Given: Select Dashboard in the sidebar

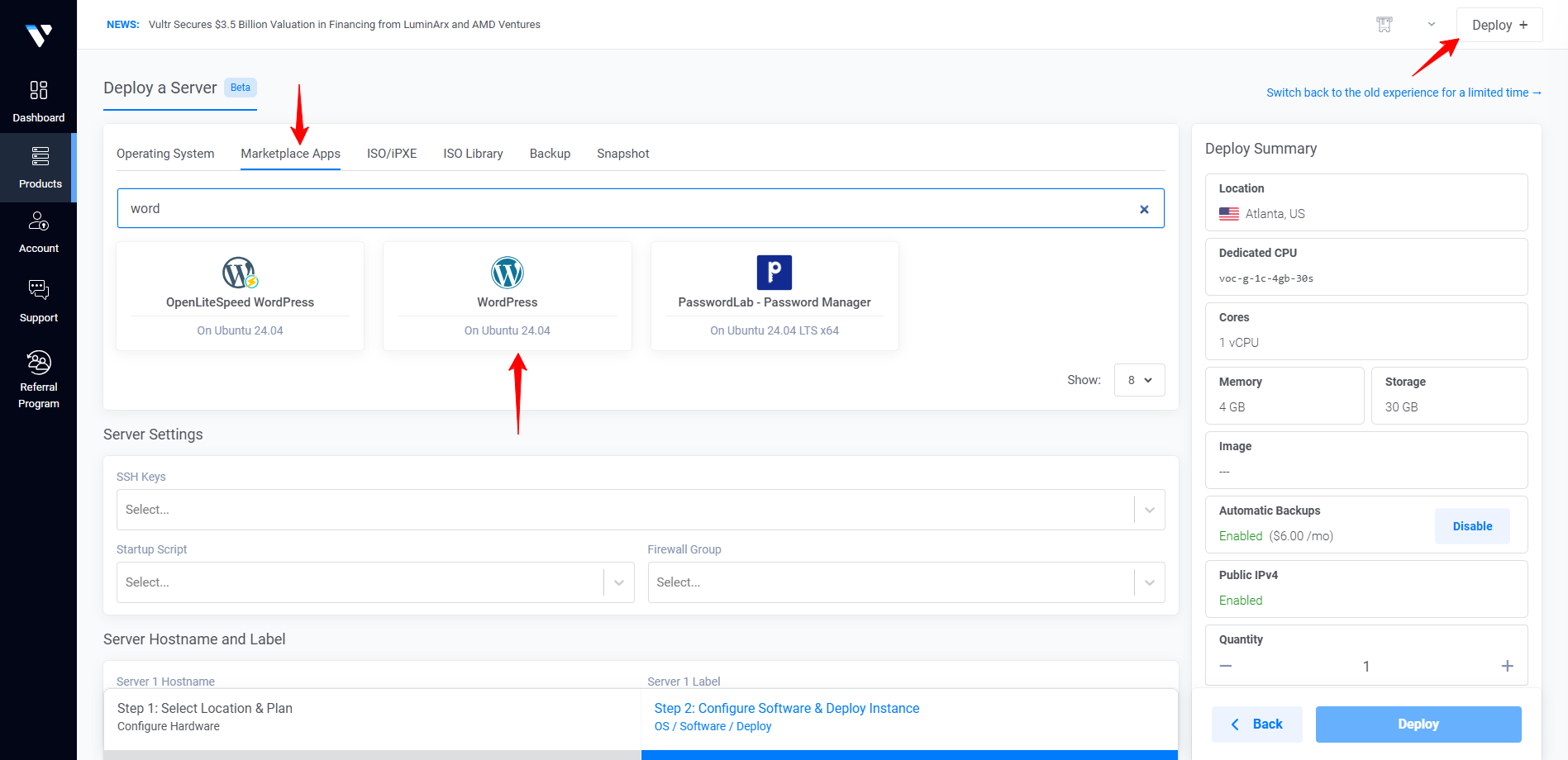Looking at the screenshot, I should [38, 99].
